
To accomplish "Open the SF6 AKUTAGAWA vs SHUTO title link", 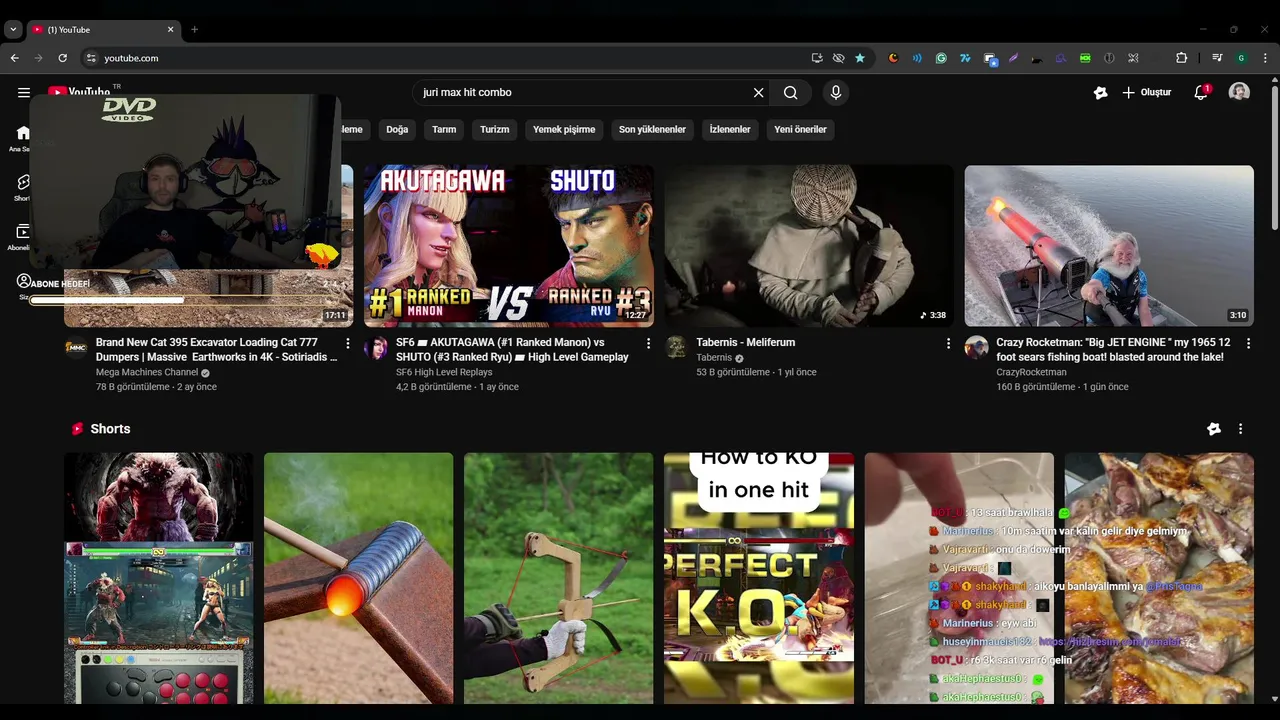I will tap(512, 349).
